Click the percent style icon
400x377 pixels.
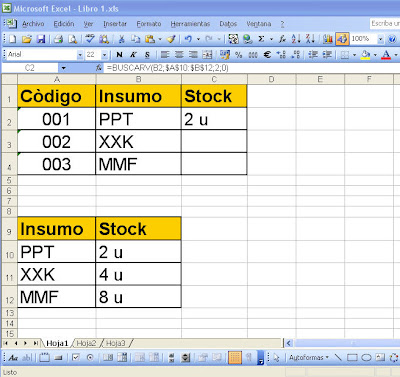[239, 55]
